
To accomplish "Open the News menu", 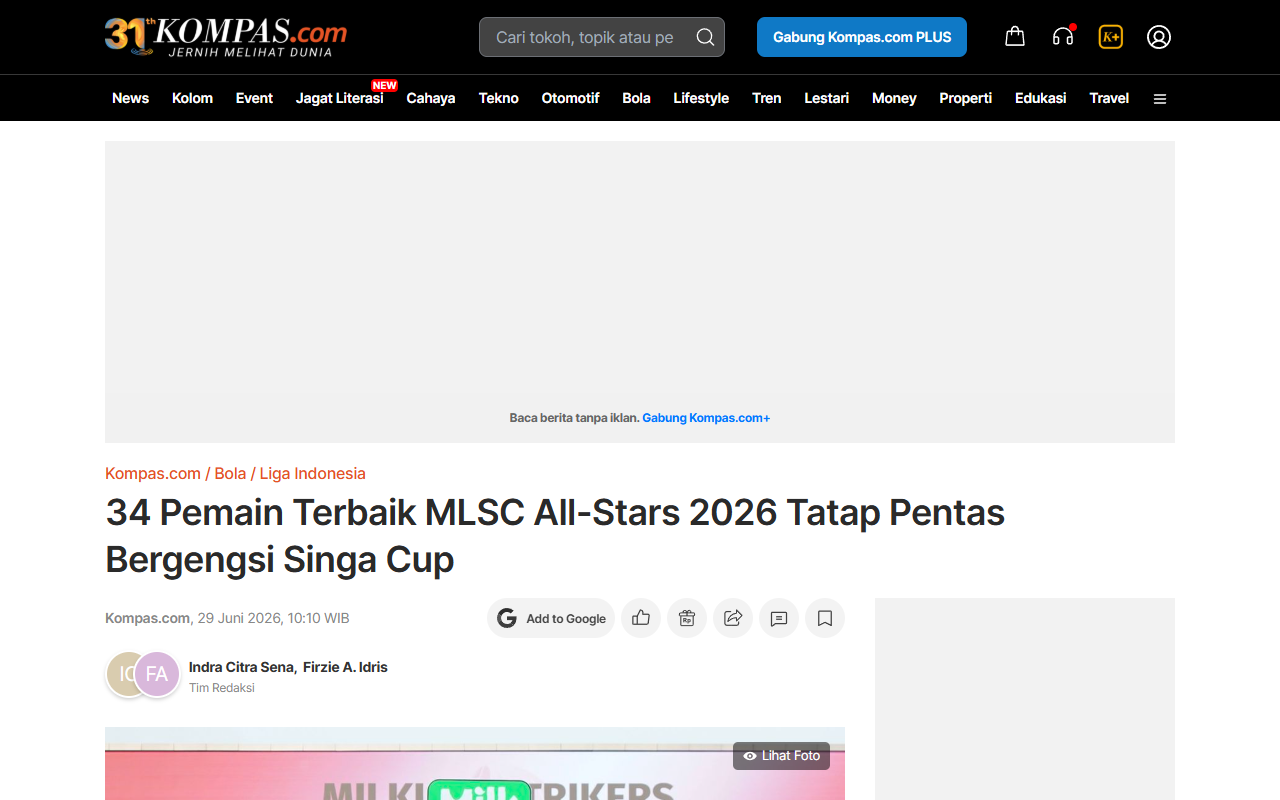I will point(130,98).
